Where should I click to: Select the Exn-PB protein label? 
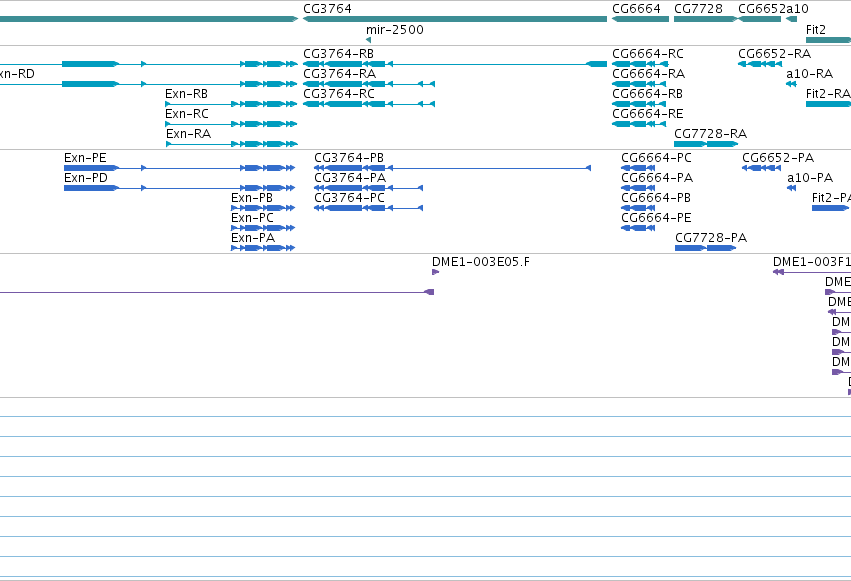pyautogui.click(x=252, y=198)
